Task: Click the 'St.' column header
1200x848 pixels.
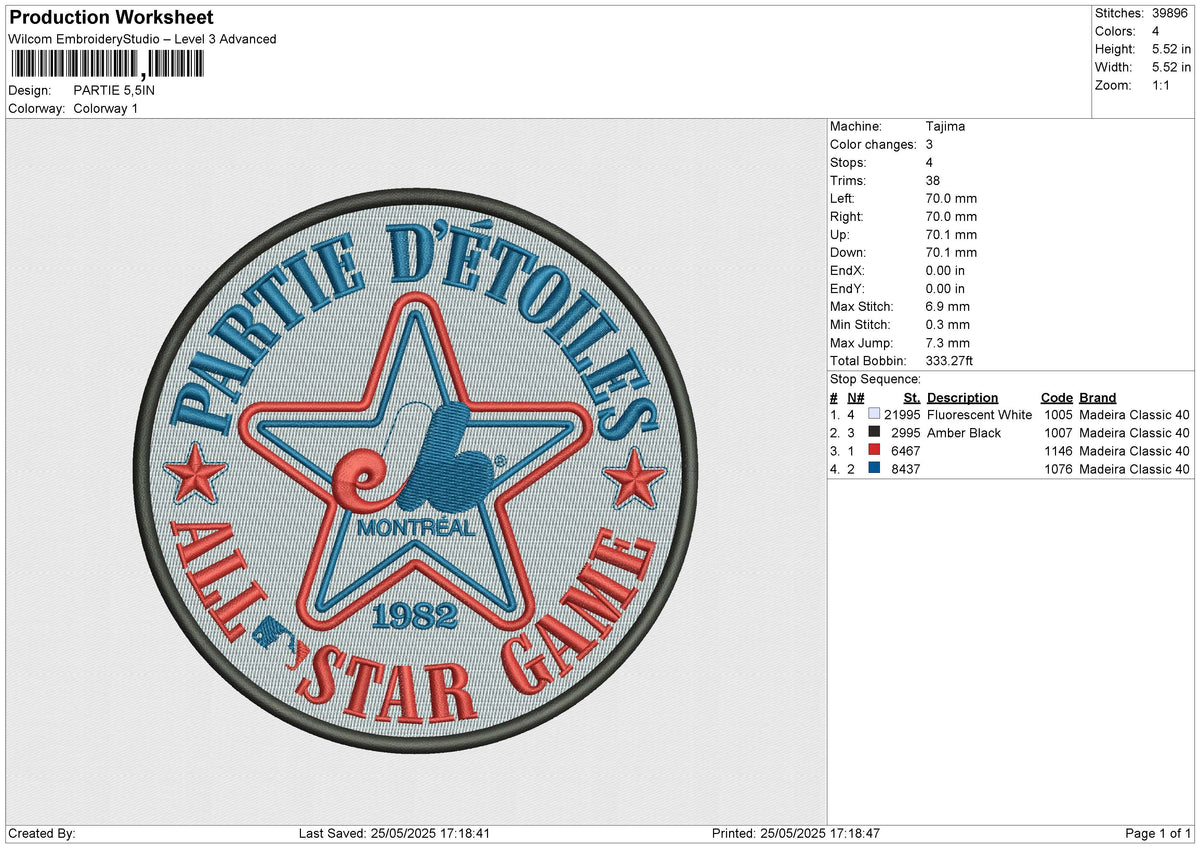Action: pos(912,397)
